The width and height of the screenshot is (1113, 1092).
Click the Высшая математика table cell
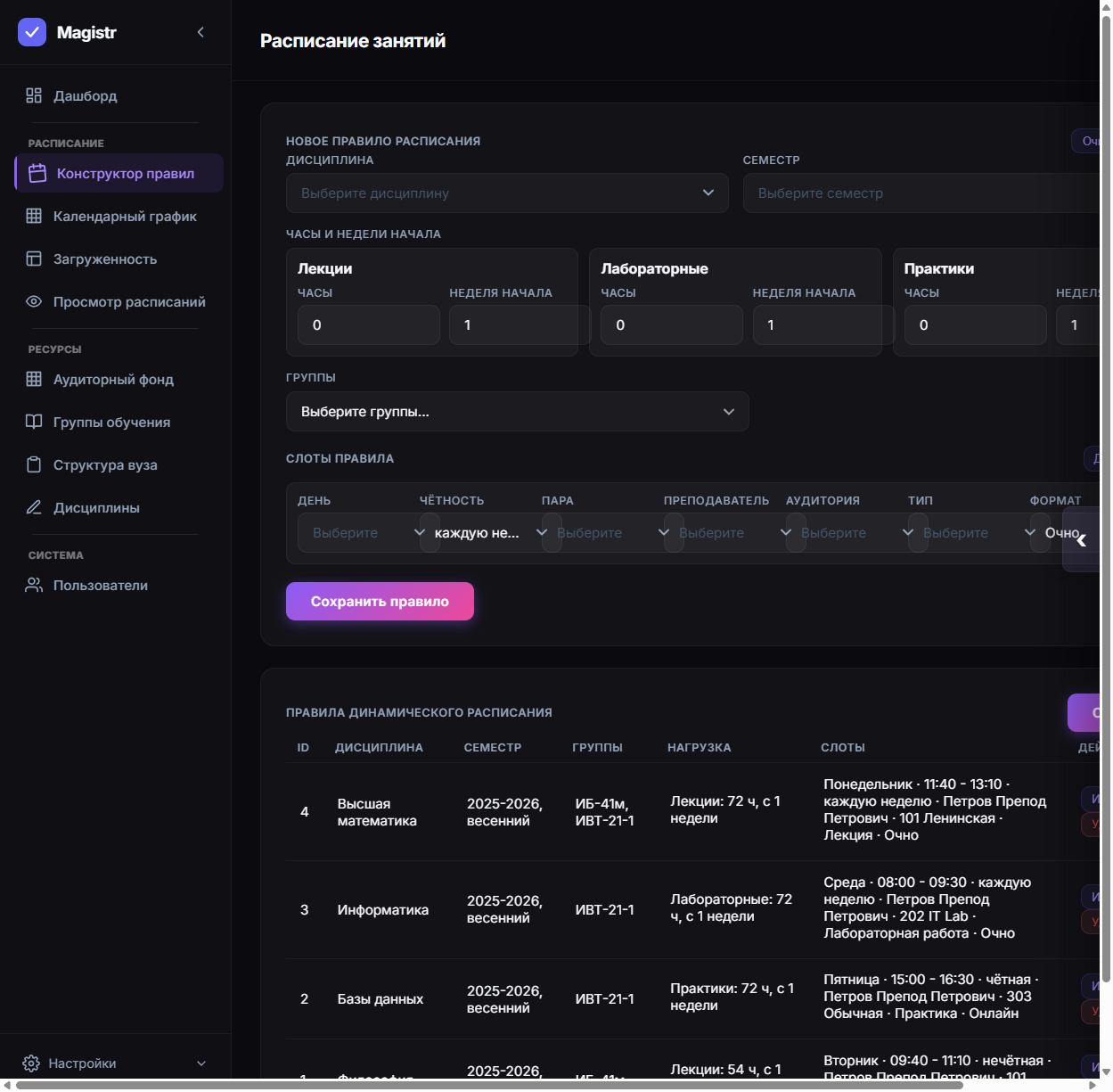click(377, 812)
